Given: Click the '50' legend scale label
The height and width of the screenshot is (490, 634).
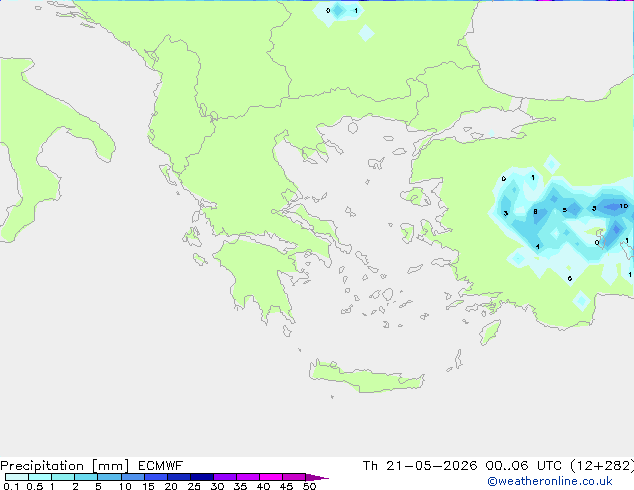Looking at the screenshot, I should pyautogui.click(x=309, y=486).
